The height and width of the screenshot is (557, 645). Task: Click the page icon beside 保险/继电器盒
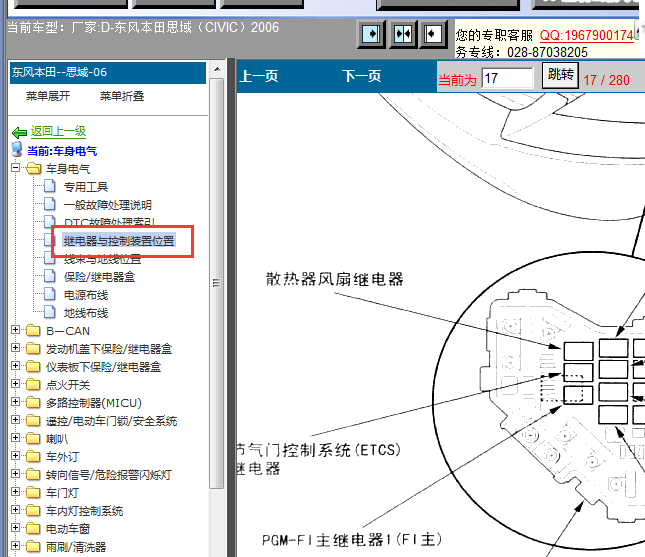pyautogui.click(x=50, y=276)
